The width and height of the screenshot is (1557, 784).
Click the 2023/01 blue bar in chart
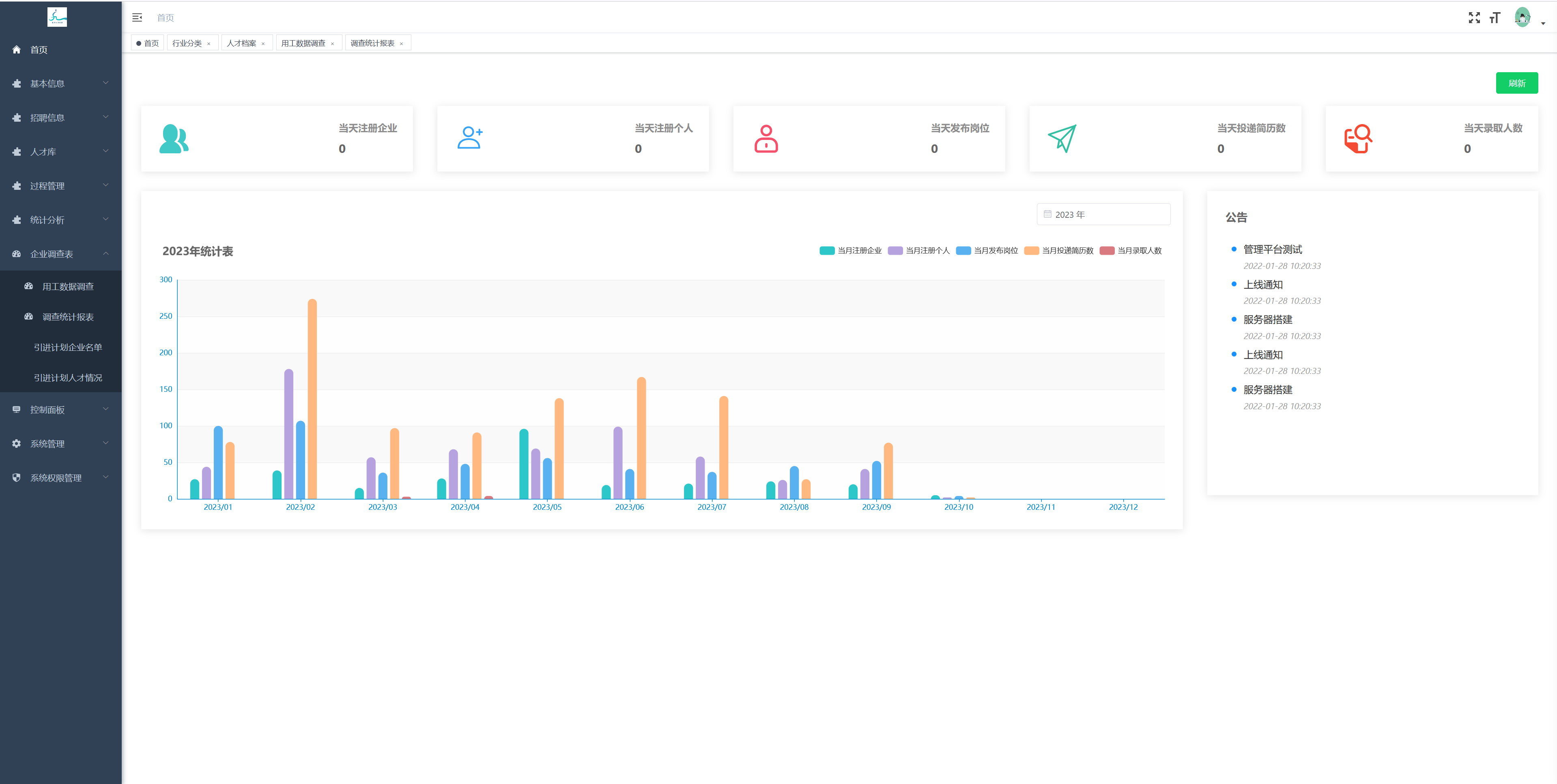pyautogui.click(x=218, y=462)
